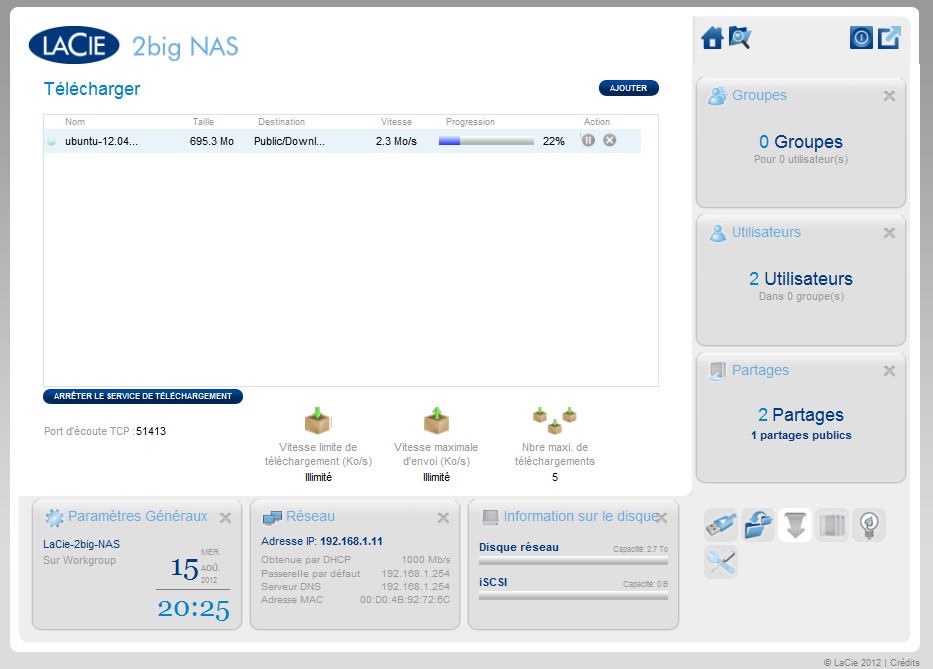The height and width of the screenshot is (669, 933).
Task: Click the Partages widget folder icon
Action: tap(718, 371)
